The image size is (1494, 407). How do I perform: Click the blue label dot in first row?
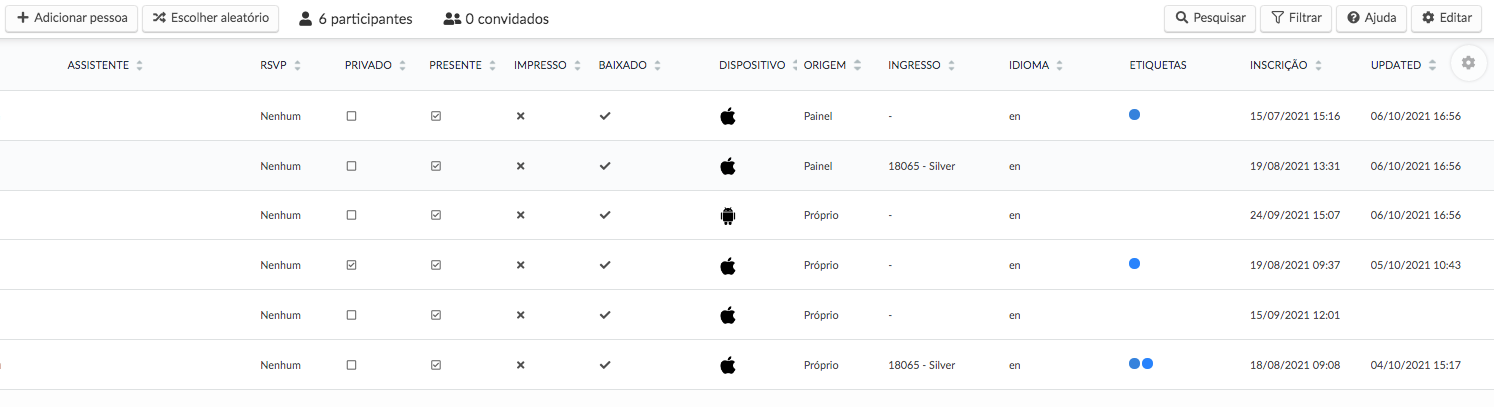tap(1134, 115)
